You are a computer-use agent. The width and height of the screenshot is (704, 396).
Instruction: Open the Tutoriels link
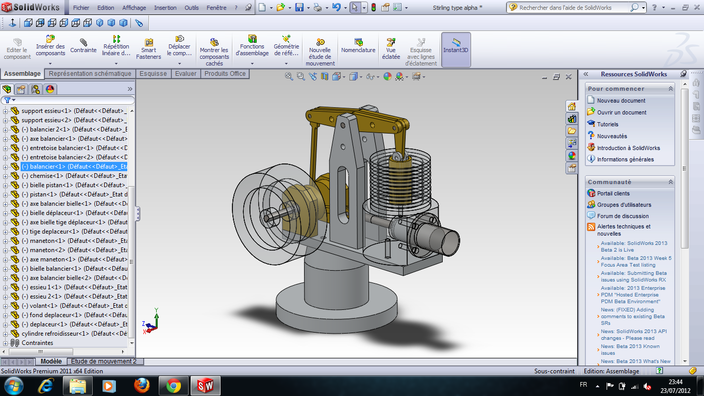click(607, 124)
